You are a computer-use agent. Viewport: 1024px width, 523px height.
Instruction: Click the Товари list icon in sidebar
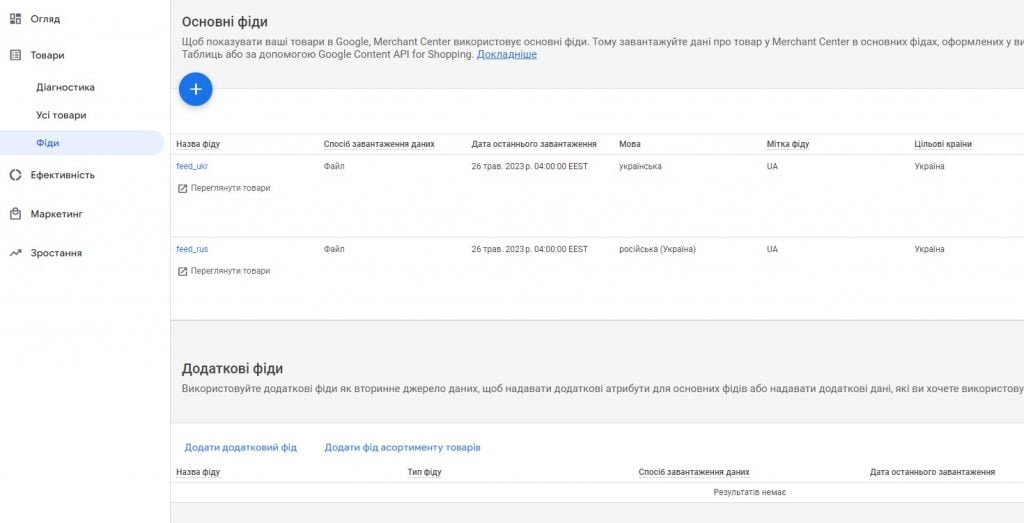pos(15,55)
